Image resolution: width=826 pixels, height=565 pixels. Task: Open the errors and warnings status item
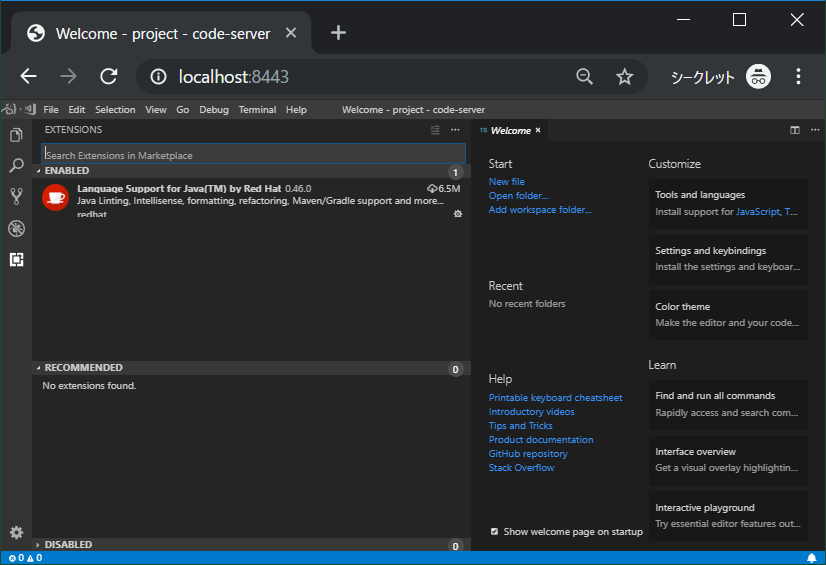25,558
